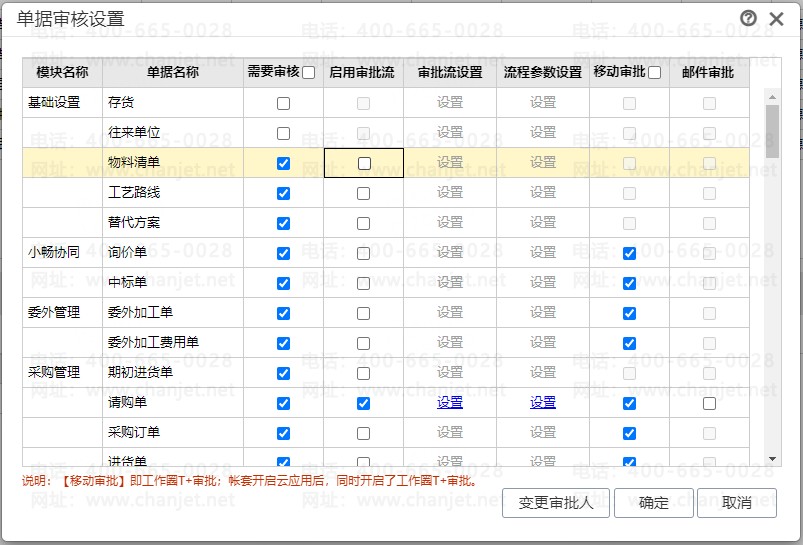
Task: Enable 需要审核 for 存货 row
Action: tap(283, 103)
